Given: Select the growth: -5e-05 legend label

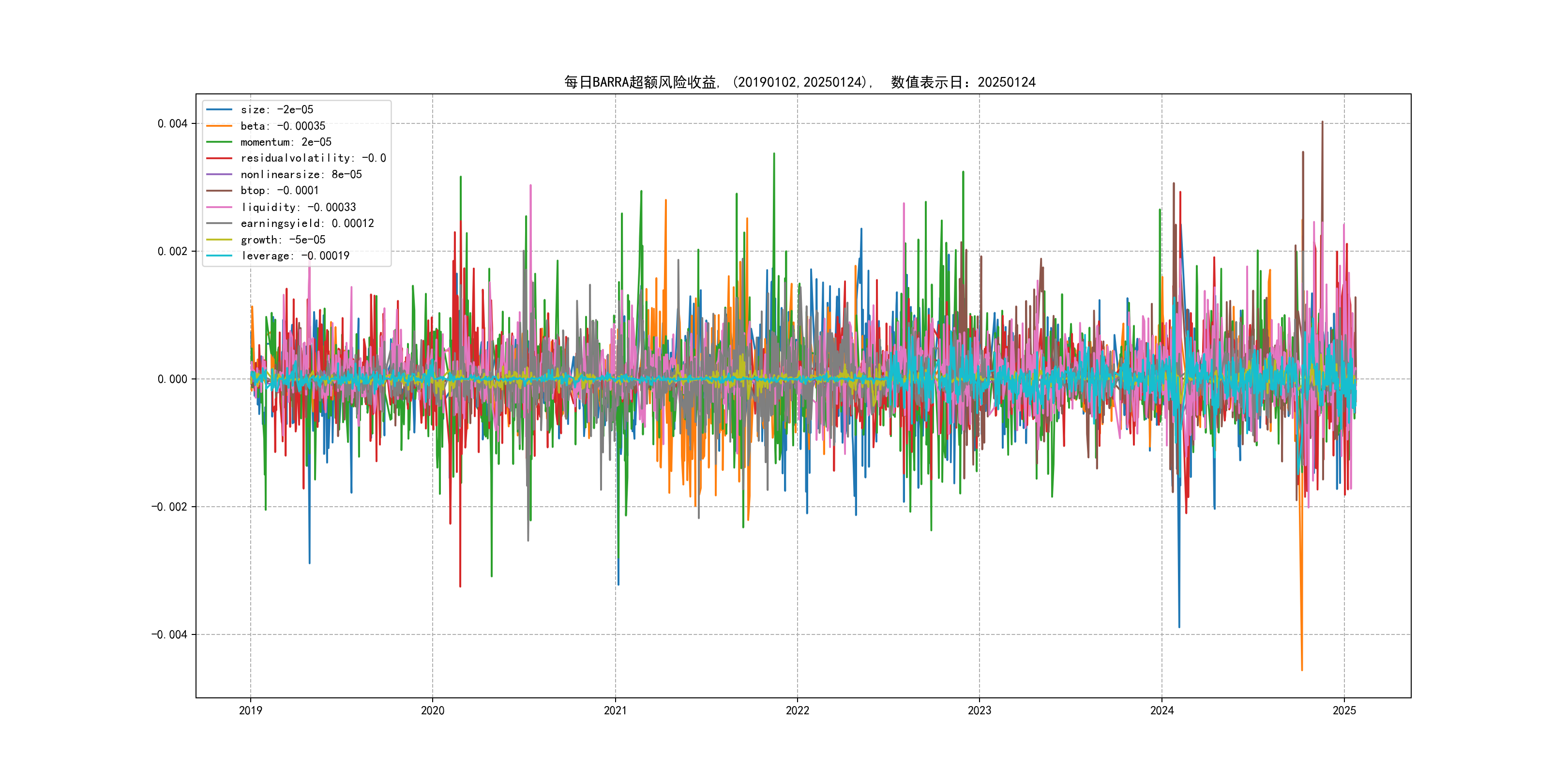Looking at the screenshot, I should (x=283, y=240).
